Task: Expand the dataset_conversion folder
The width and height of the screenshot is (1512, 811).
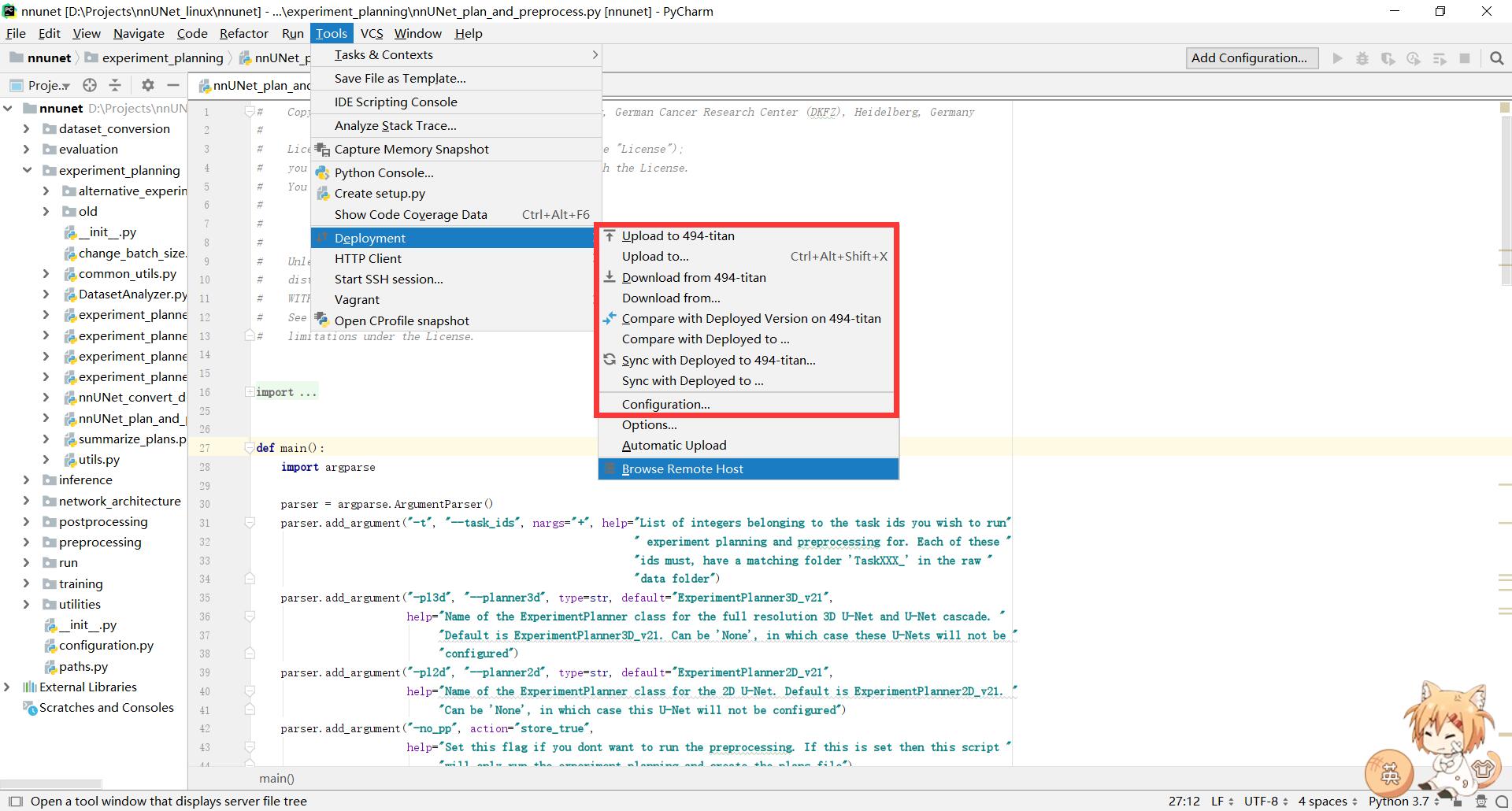Action: pyautogui.click(x=27, y=128)
